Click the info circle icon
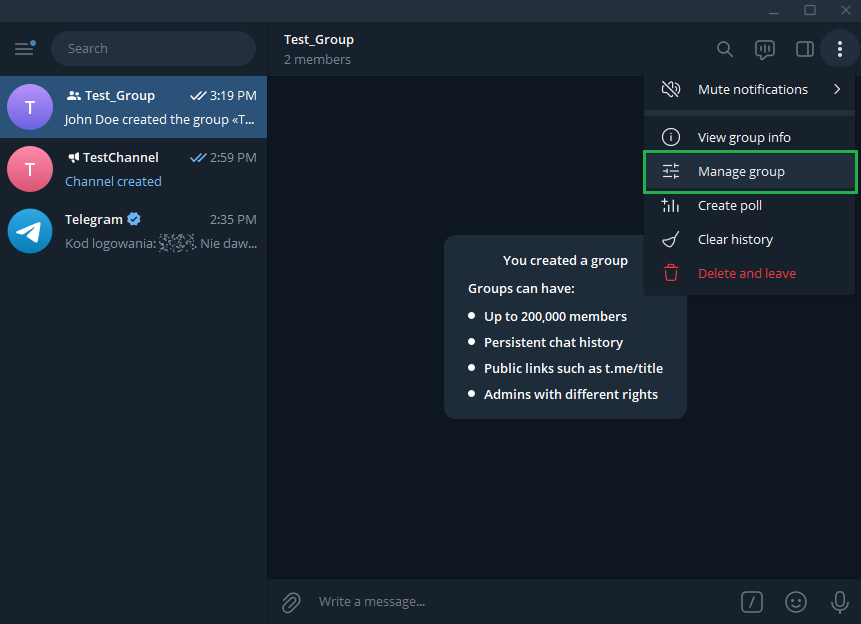The image size is (861, 624). 670,137
